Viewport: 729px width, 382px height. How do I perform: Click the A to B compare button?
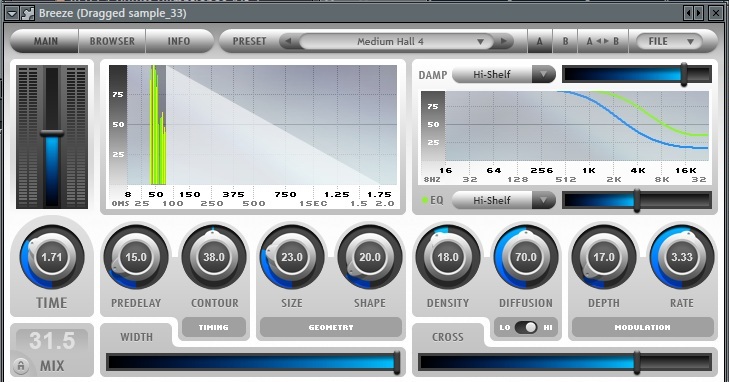603,41
